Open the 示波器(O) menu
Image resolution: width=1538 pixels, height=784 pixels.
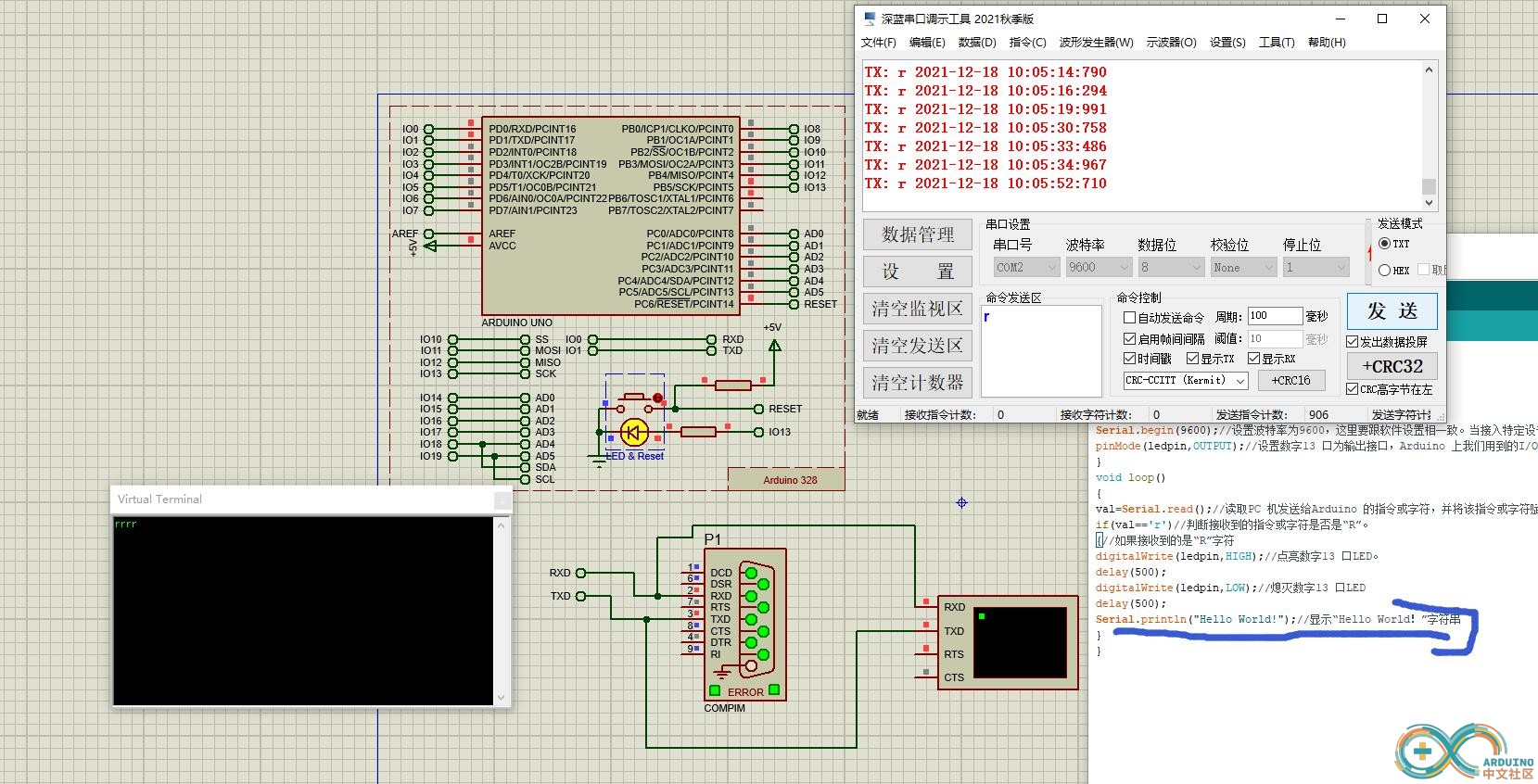[x=1172, y=43]
